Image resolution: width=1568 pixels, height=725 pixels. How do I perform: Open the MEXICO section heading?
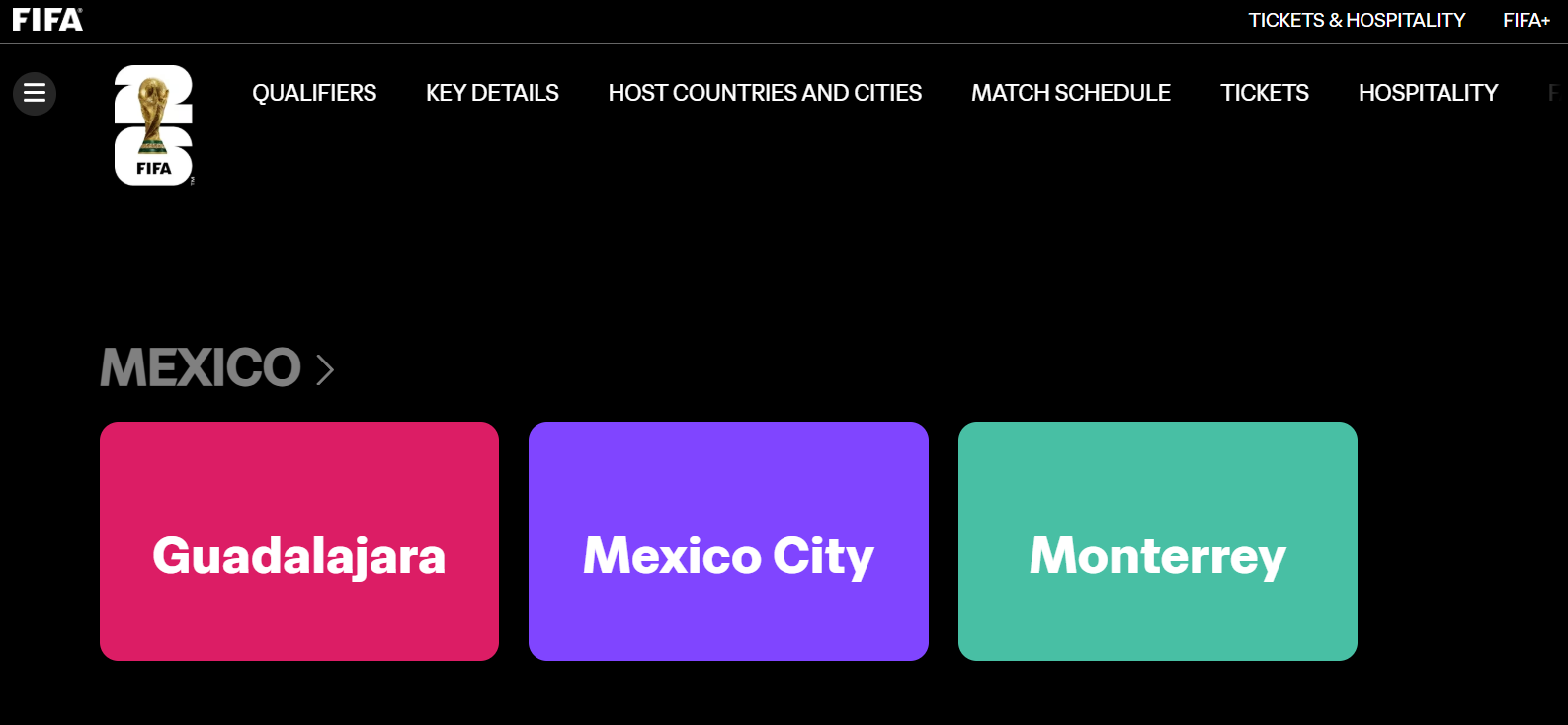[201, 367]
